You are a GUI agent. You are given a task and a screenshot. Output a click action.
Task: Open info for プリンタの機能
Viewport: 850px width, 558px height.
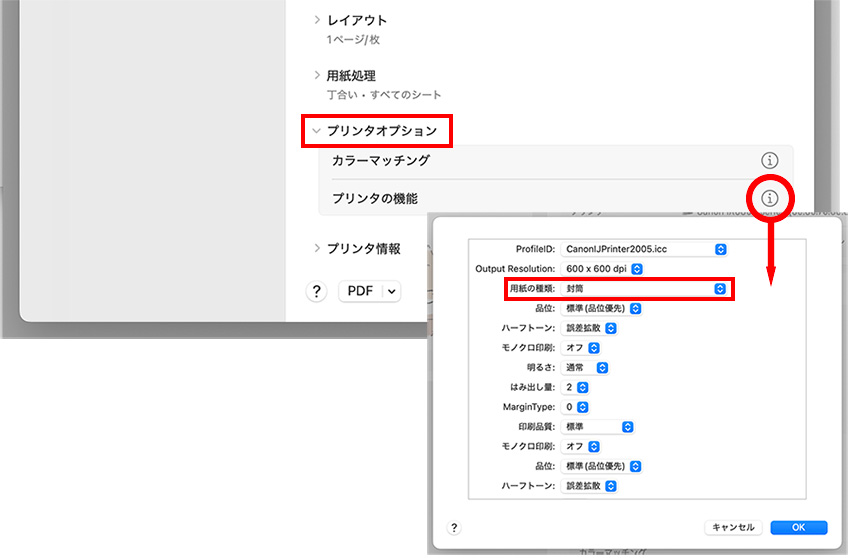[769, 198]
